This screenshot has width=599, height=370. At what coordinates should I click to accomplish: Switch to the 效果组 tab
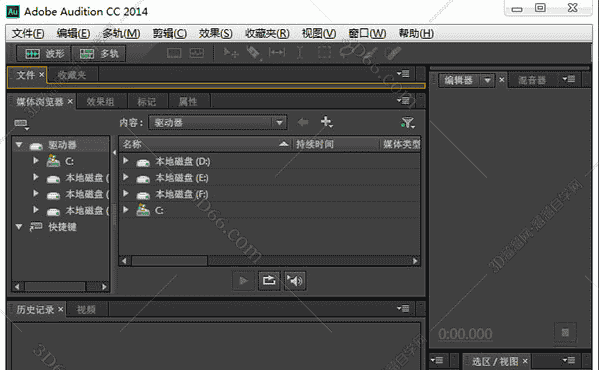coord(100,102)
